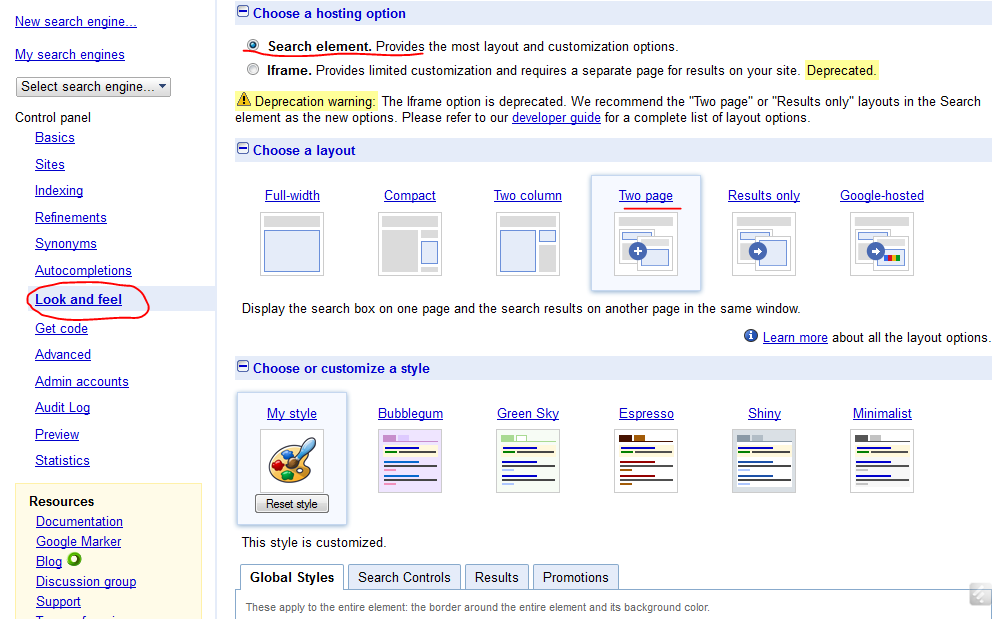Open the Refinements link
Viewport: 992px width, 619px height.
[71, 218]
